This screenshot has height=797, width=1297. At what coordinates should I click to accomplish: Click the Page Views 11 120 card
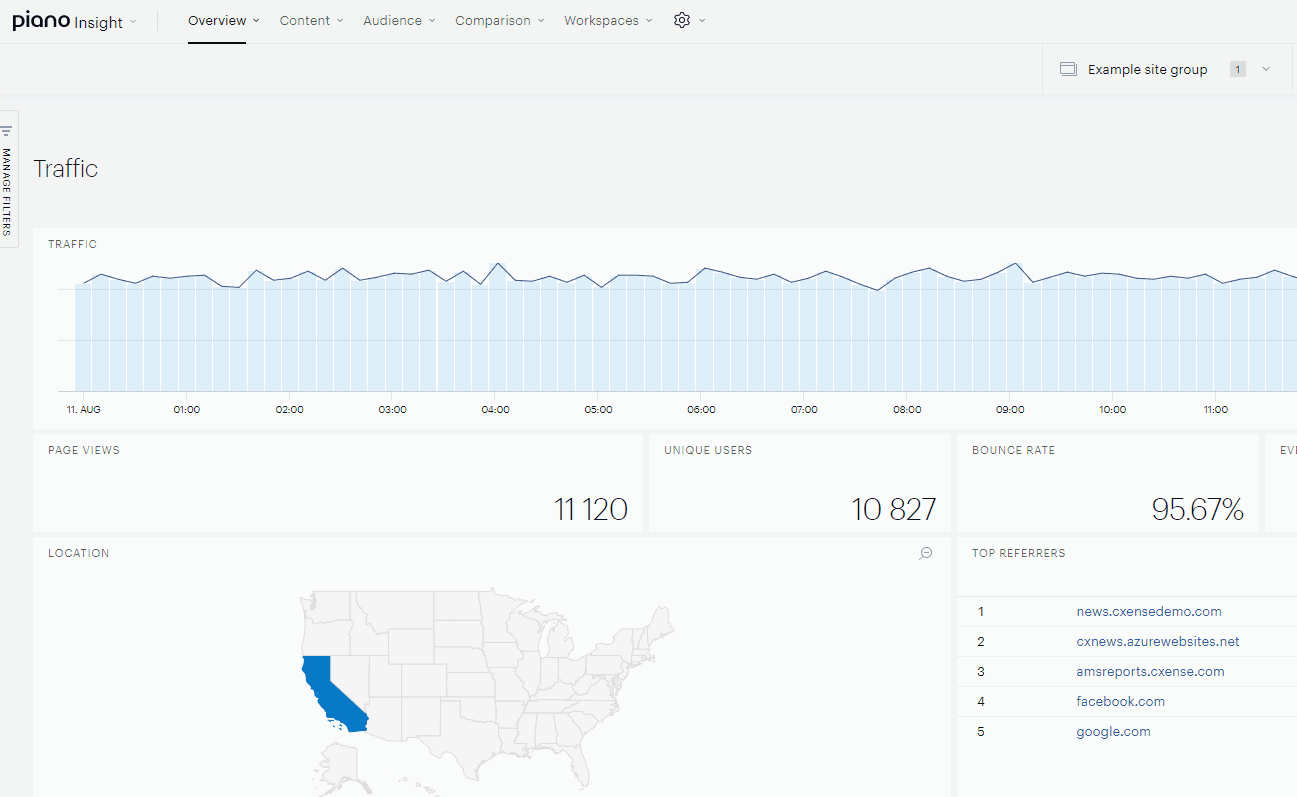338,483
